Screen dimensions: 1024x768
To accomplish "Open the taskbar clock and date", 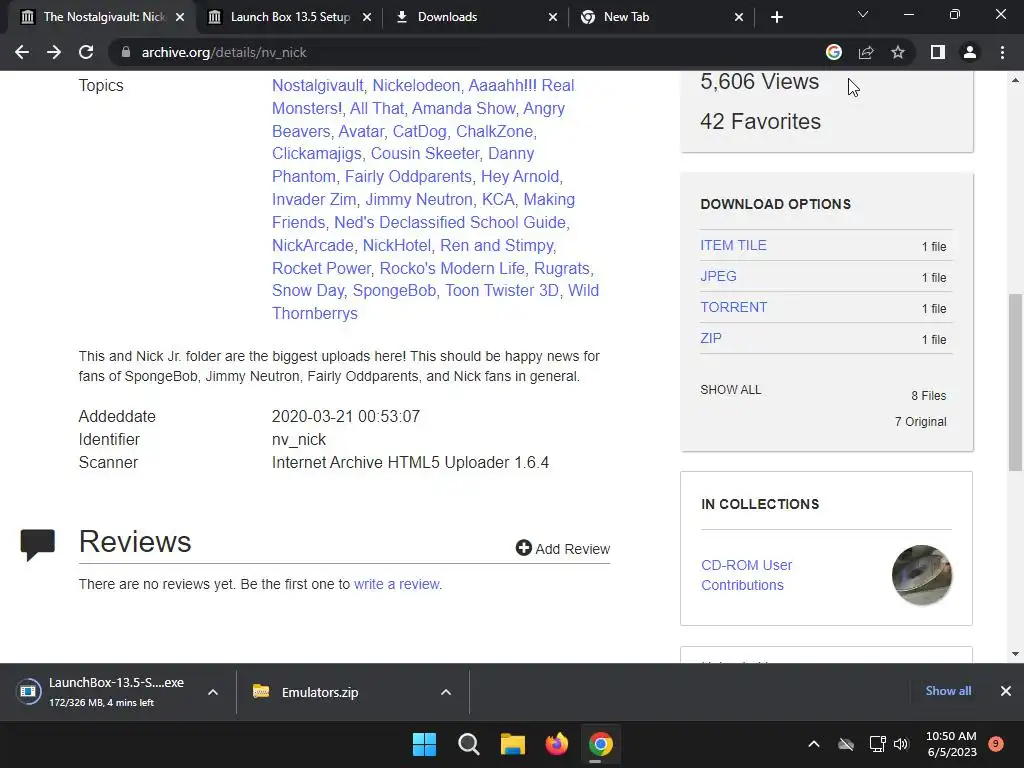I will tap(951, 744).
